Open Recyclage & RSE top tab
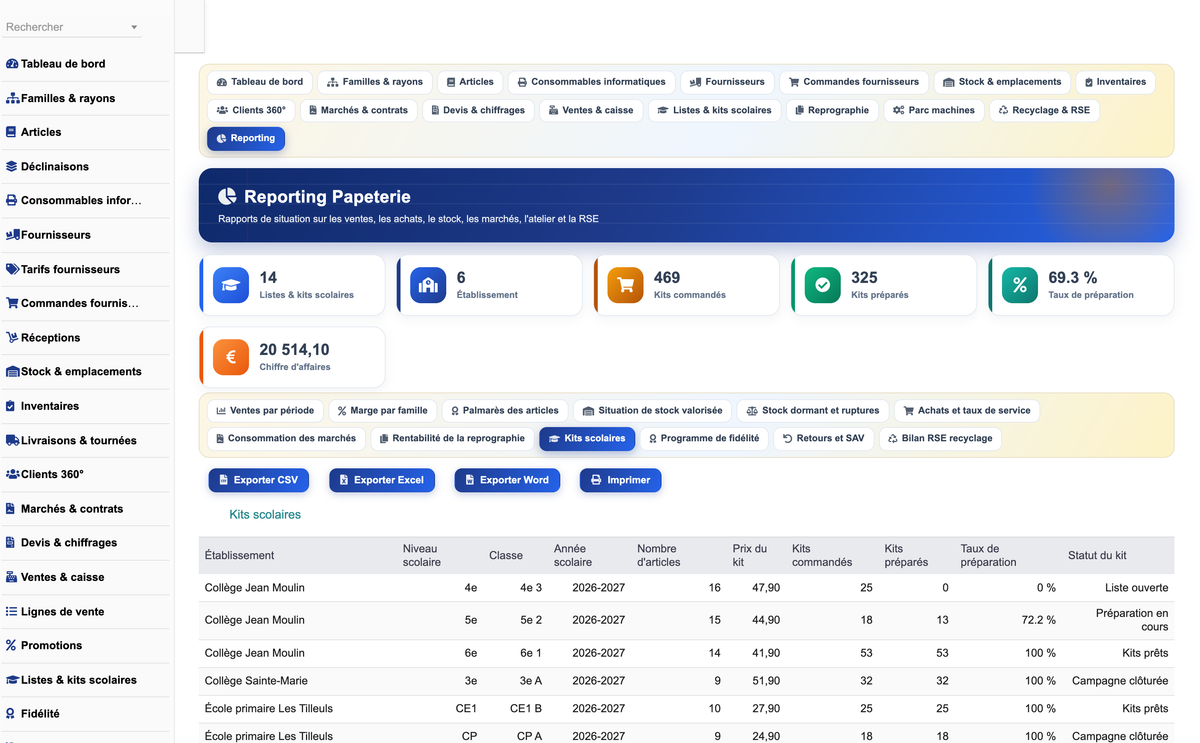 [x=1044, y=110]
